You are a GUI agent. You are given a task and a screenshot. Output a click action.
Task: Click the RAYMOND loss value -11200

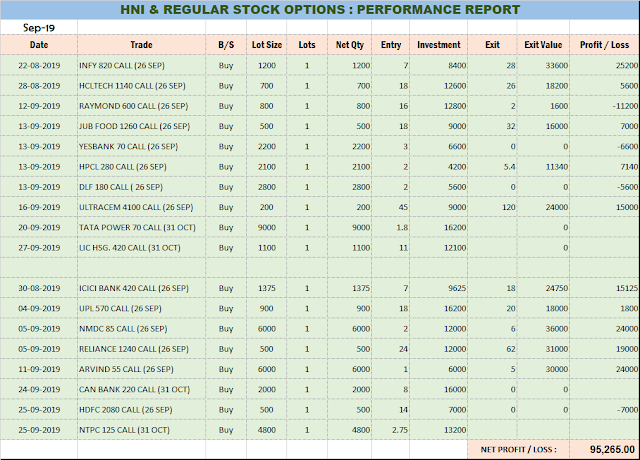pos(625,106)
